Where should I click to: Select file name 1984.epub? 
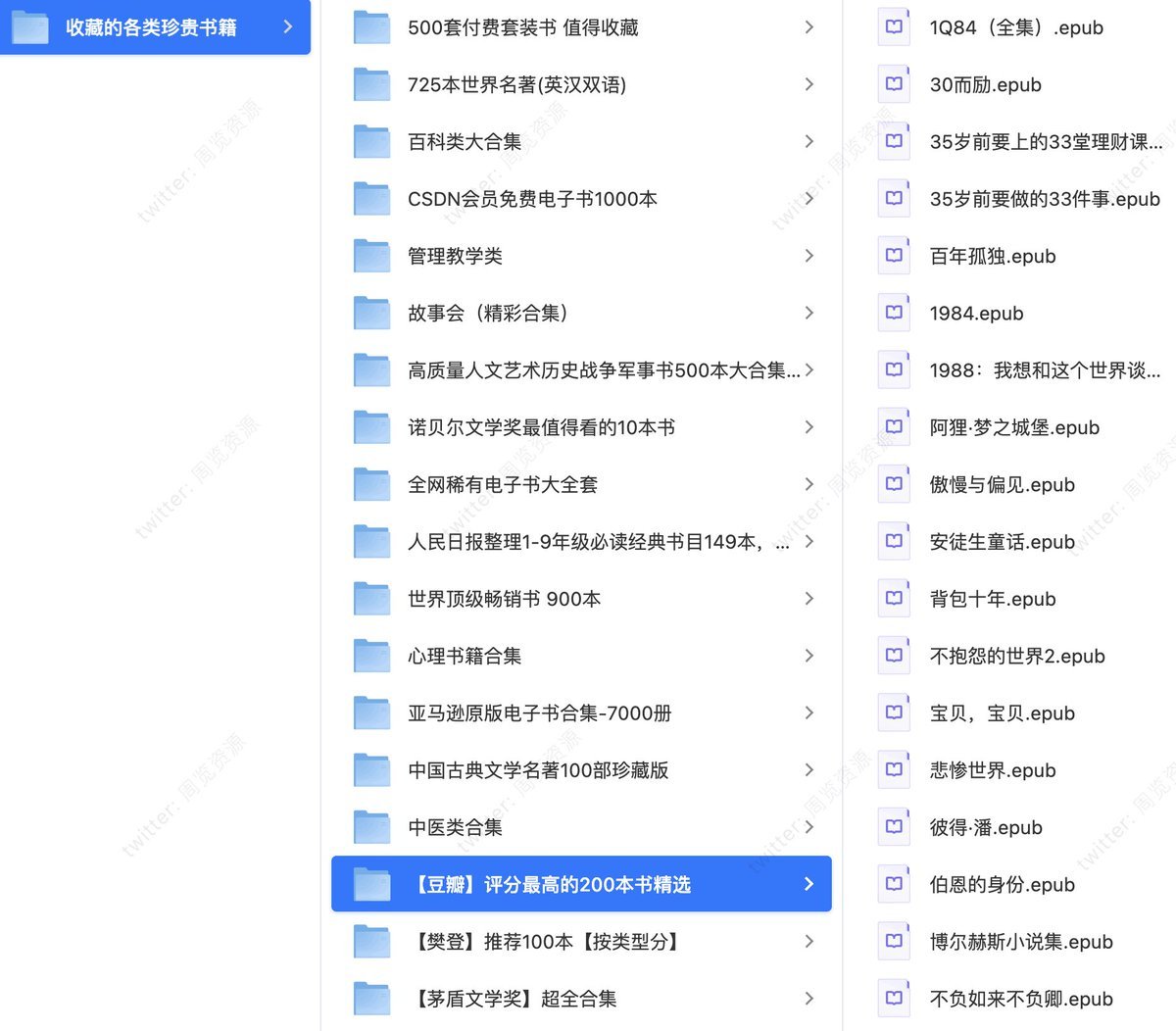coord(976,313)
